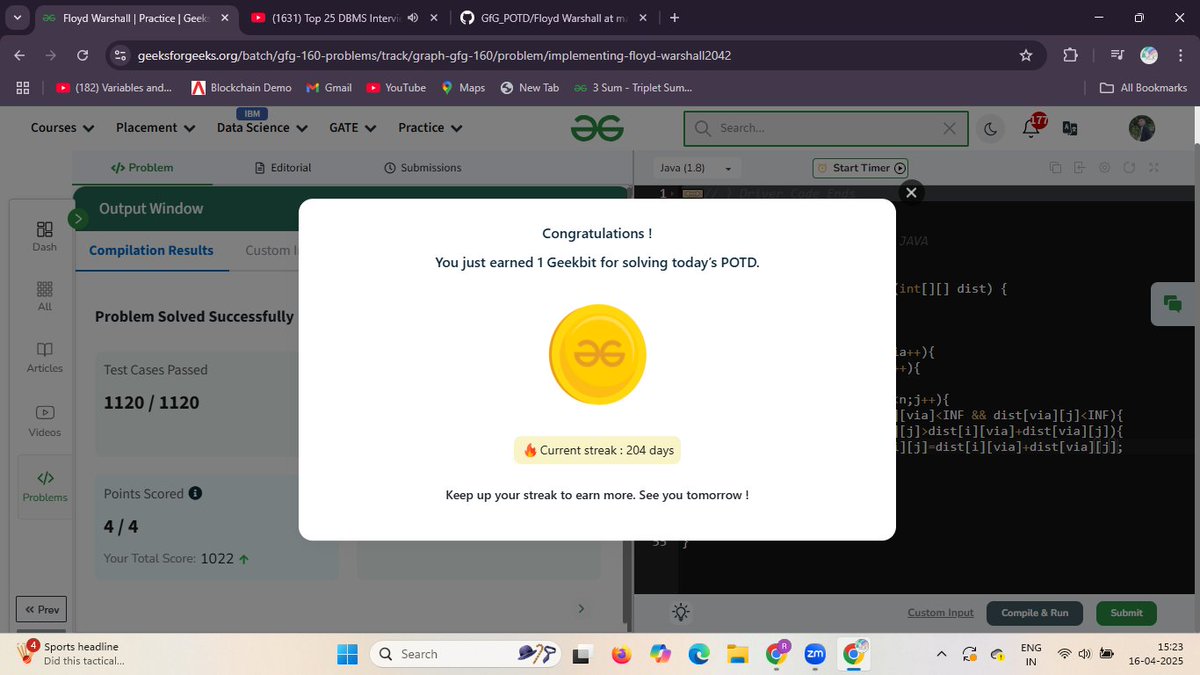Screen dimensions: 1200x675
Task: Open the Articles sidebar item
Action: 44,358
